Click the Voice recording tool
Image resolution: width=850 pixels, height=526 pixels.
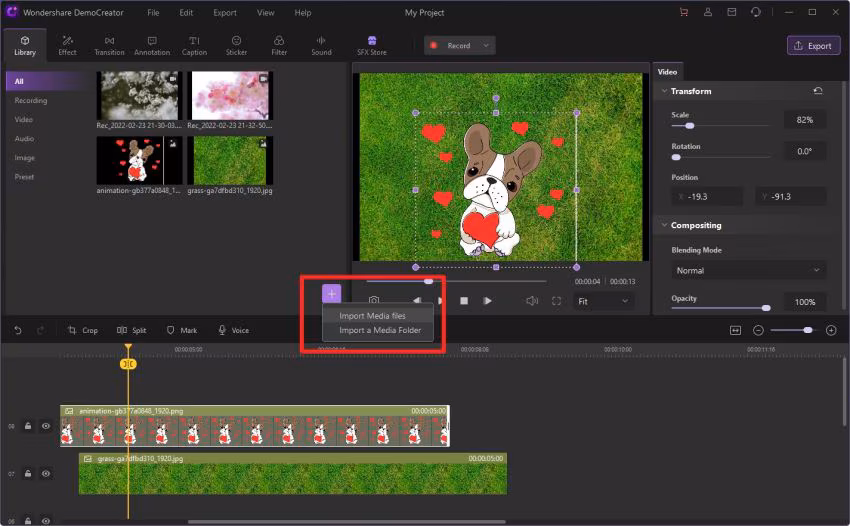tap(233, 330)
